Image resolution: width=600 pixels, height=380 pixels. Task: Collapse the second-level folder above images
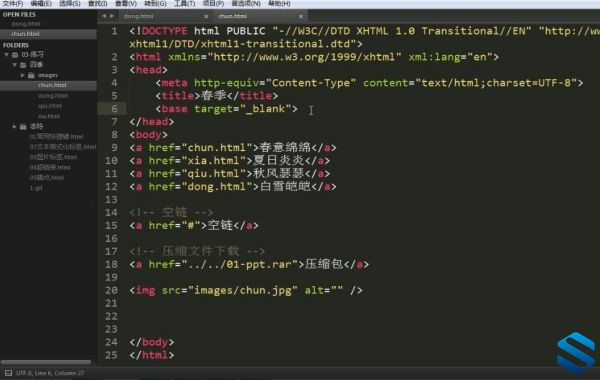[x=15, y=65]
